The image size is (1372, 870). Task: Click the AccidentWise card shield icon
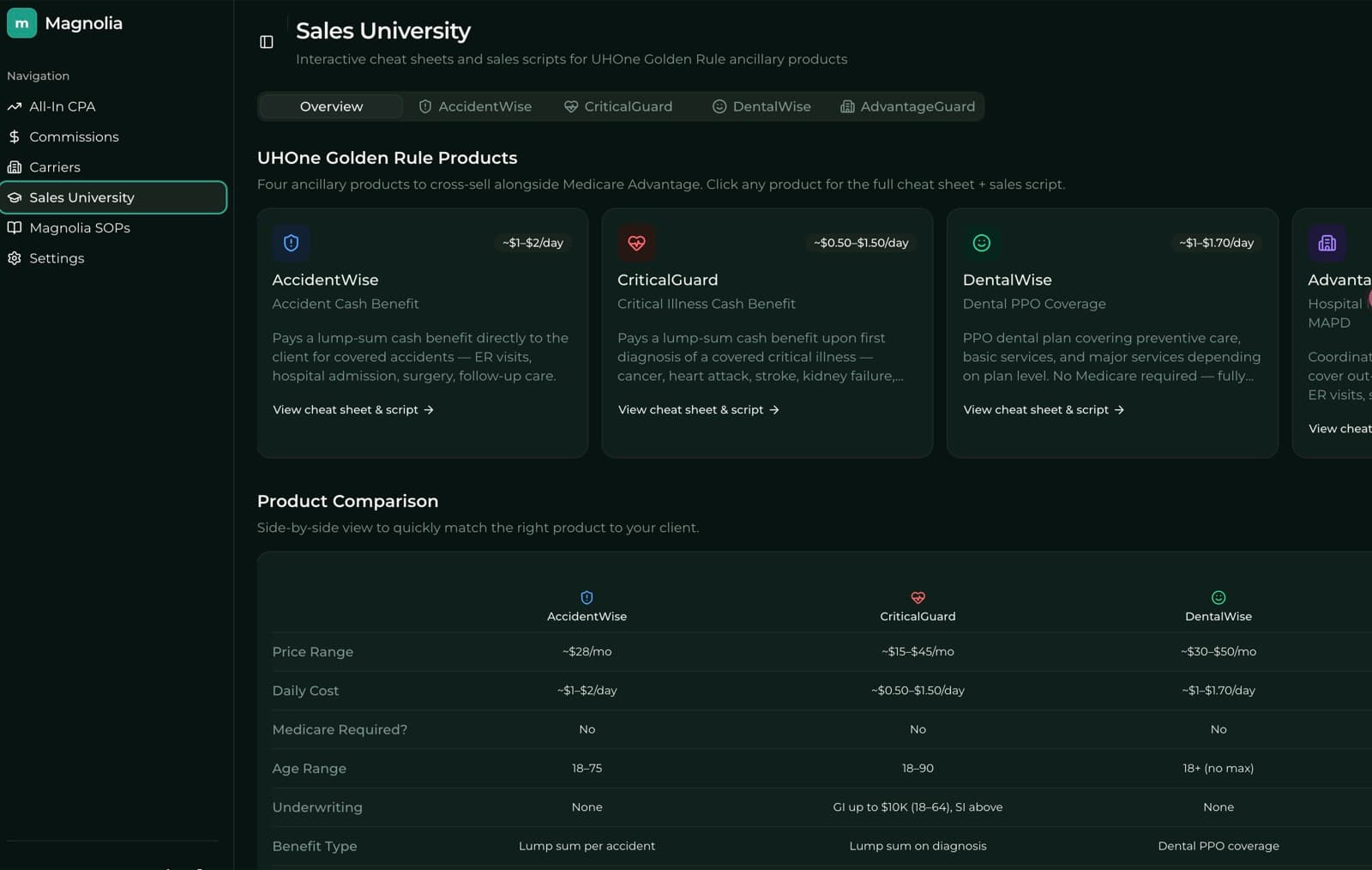(292, 243)
